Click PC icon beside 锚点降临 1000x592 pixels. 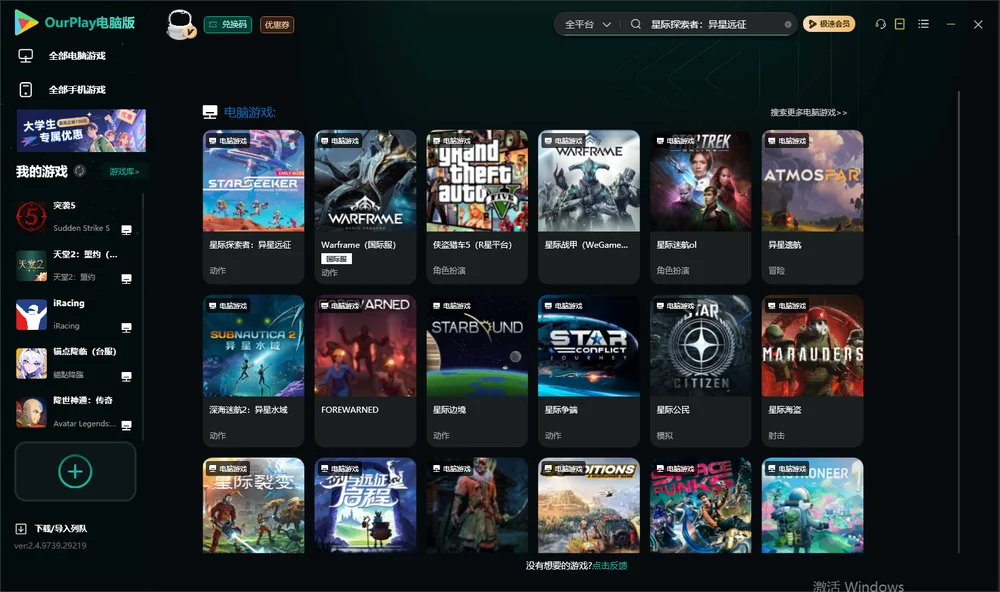(x=126, y=376)
